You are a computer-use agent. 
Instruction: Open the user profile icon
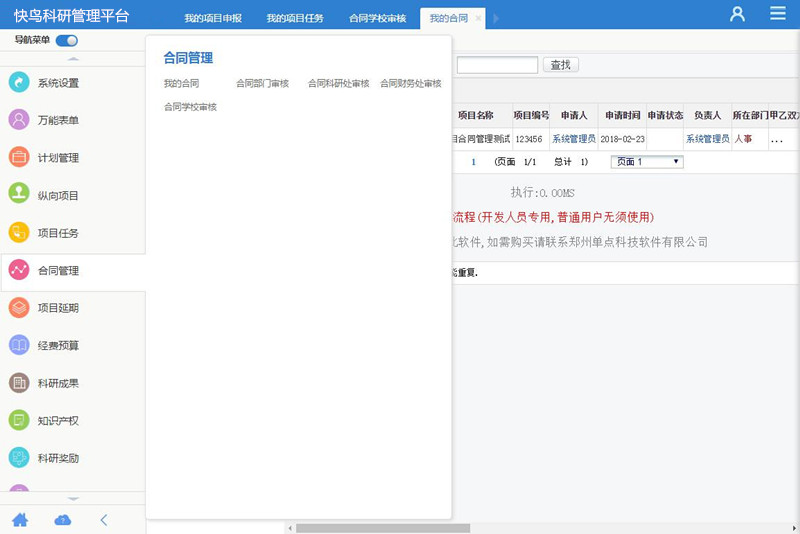(x=737, y=14)
